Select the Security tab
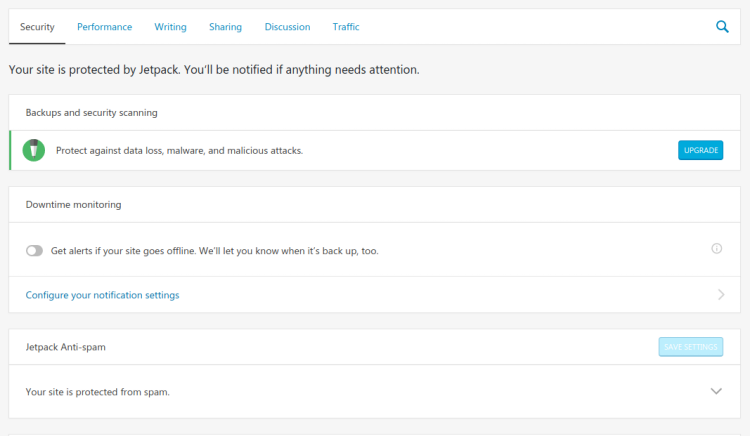 coord(37,27)
